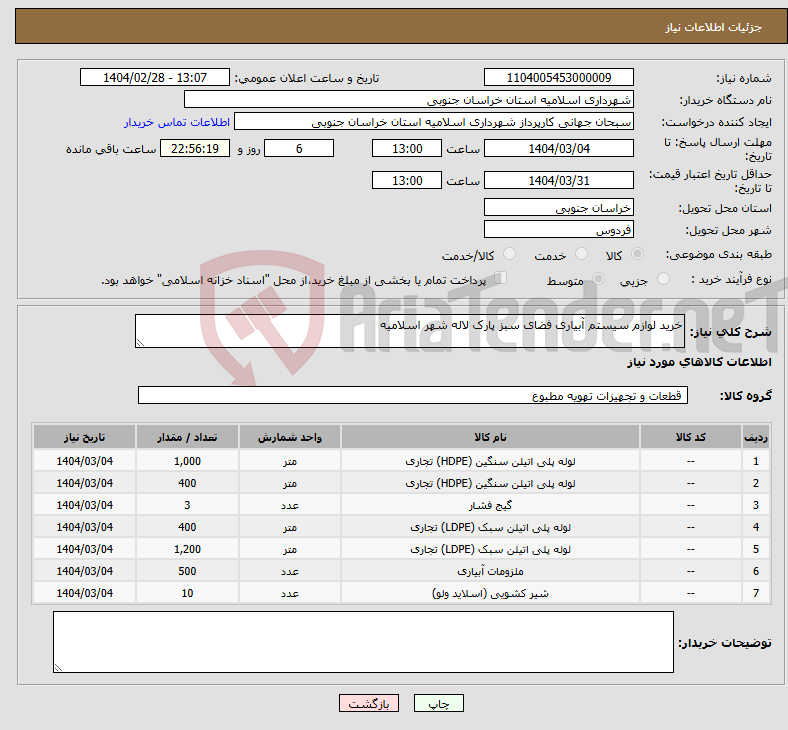Click the response deadline 13:00 time field
Image resolution: width=788 pixels, height=730 pixels.
point(407,149)
